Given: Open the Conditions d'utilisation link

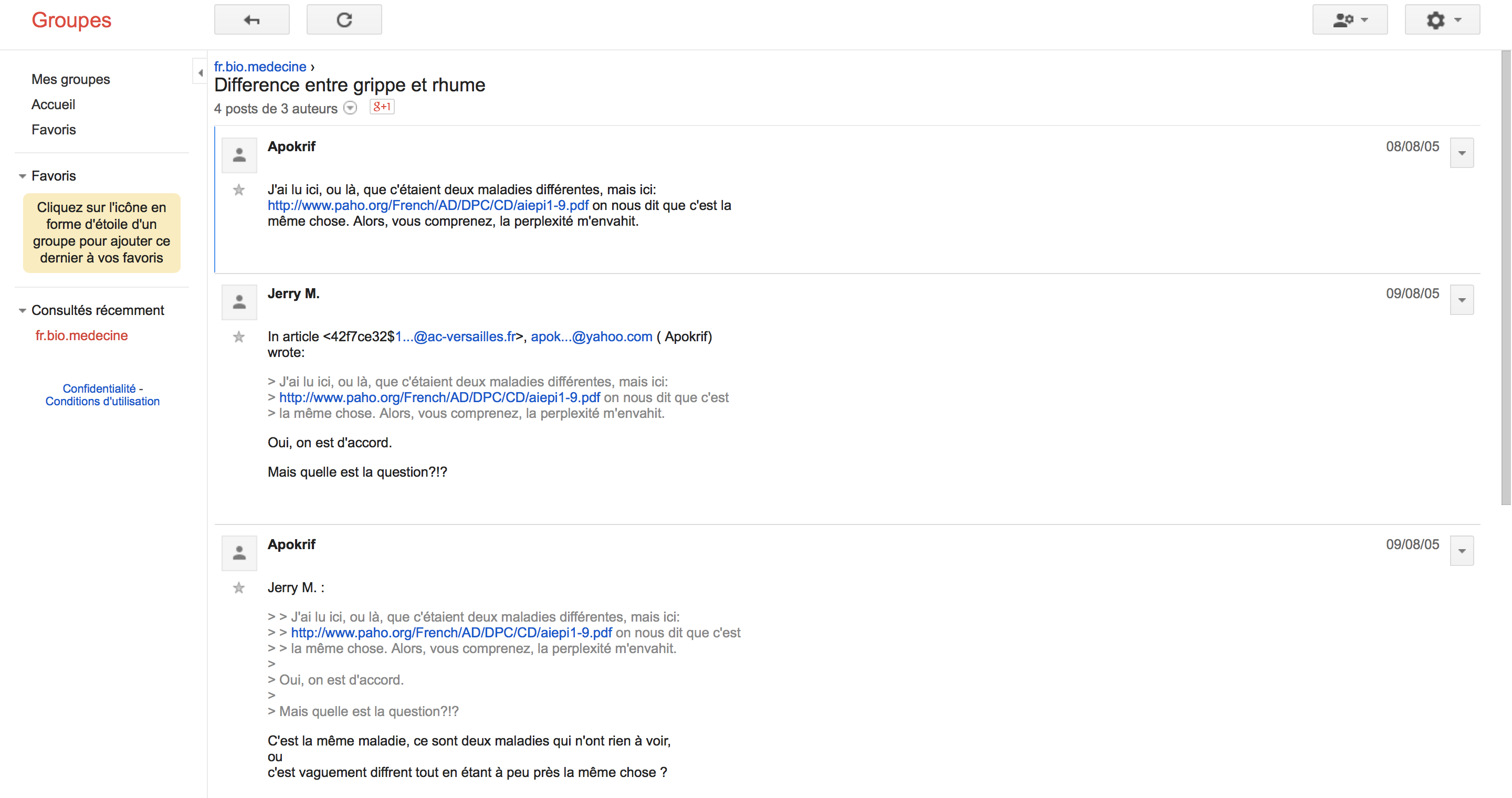Looking at the screenshot, I should pos(103,401).
